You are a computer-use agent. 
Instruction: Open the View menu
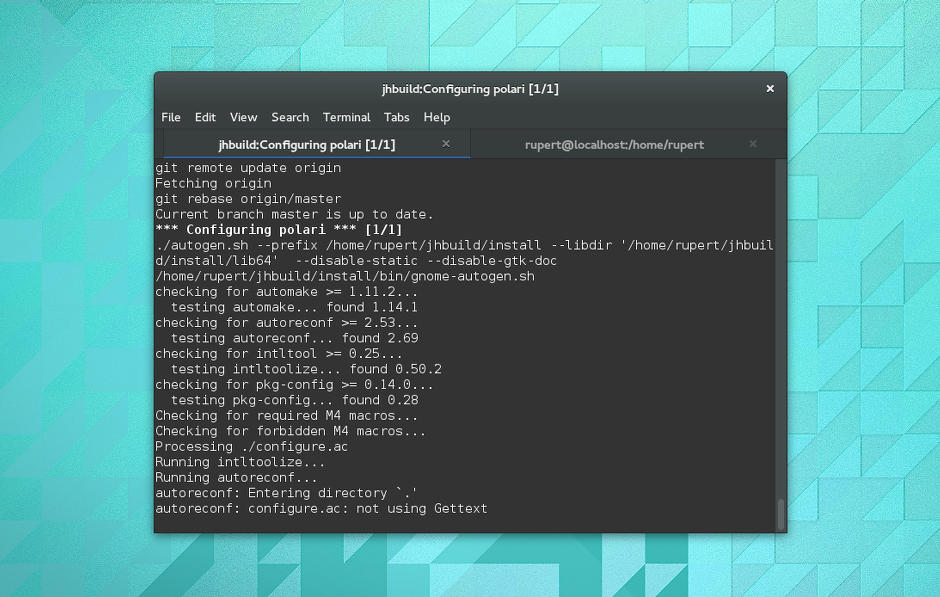point(243,117)
